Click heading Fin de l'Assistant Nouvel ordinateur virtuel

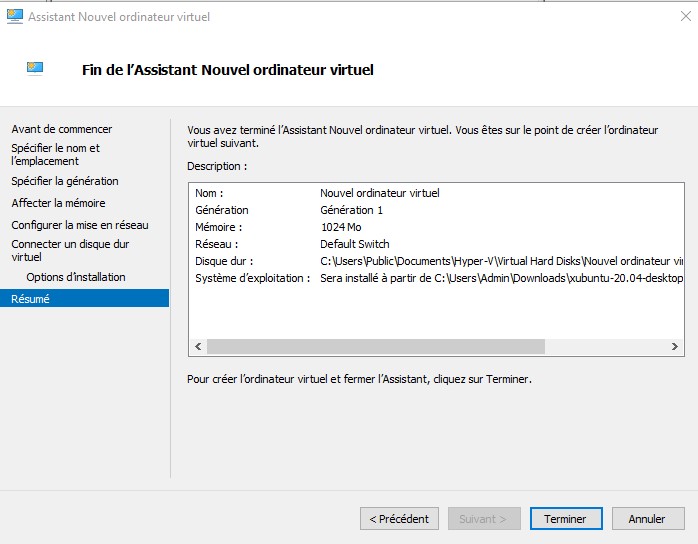227,70
